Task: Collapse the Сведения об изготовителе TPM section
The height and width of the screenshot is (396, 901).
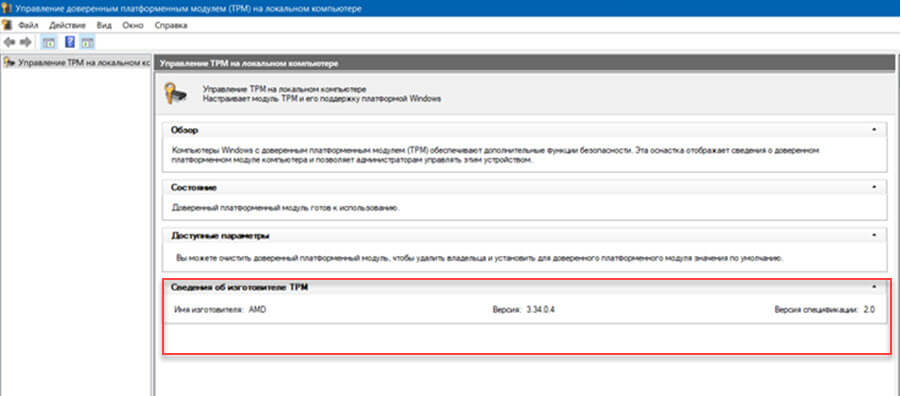Action: click(874, 286)
